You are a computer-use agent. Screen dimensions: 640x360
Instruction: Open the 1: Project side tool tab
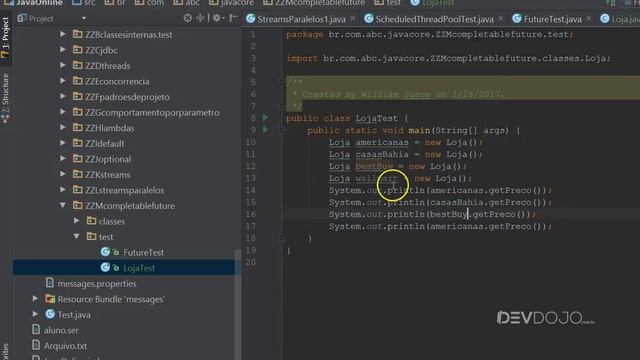(x=5, y=37)
